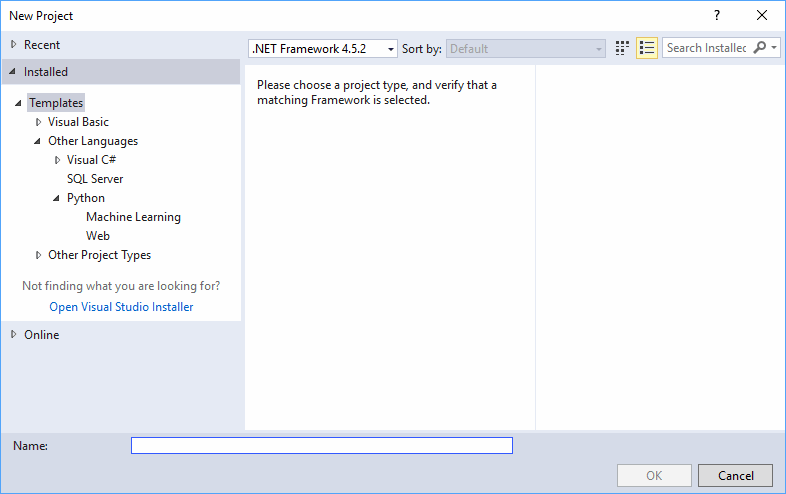
Task: Open the search options dropdown arrow
Action: [774, 48]
